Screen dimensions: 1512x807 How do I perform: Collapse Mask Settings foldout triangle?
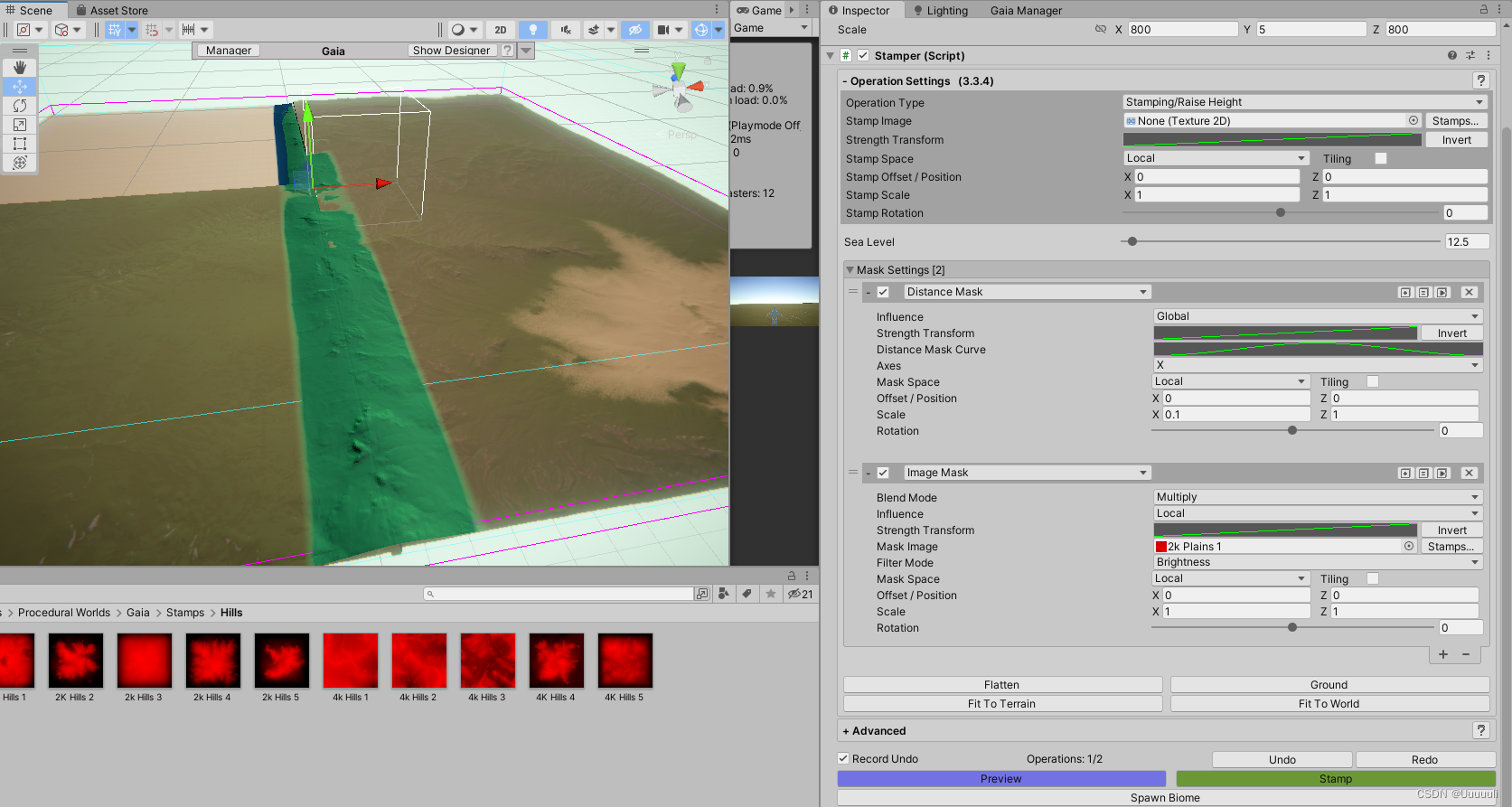(x=850, y=269)
